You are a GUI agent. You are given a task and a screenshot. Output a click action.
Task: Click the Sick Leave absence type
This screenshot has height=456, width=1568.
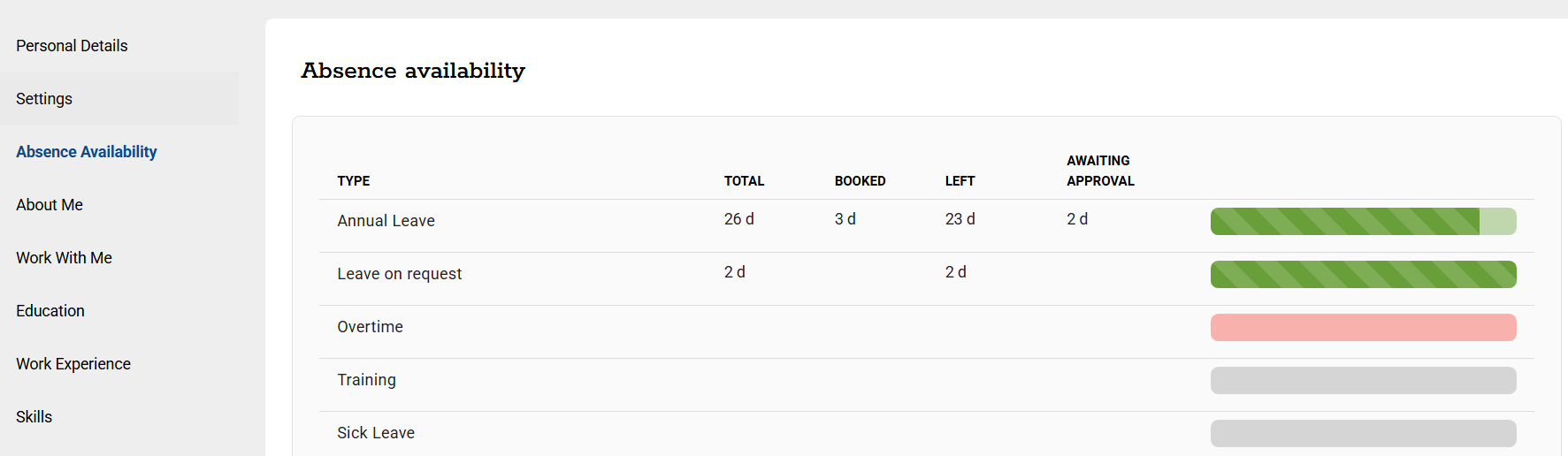pos(376,433)
